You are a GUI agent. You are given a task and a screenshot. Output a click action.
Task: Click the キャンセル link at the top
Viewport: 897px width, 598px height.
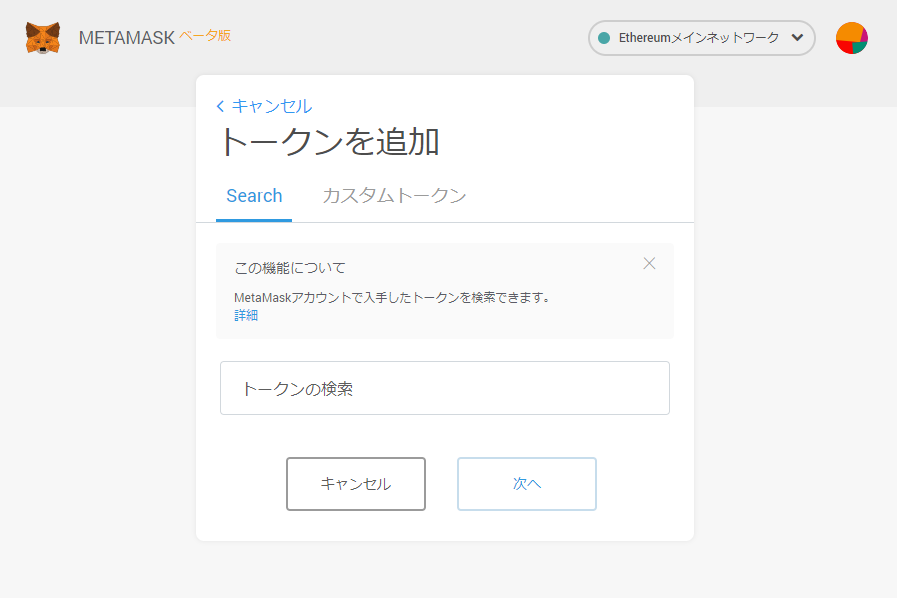click(272, 106)
